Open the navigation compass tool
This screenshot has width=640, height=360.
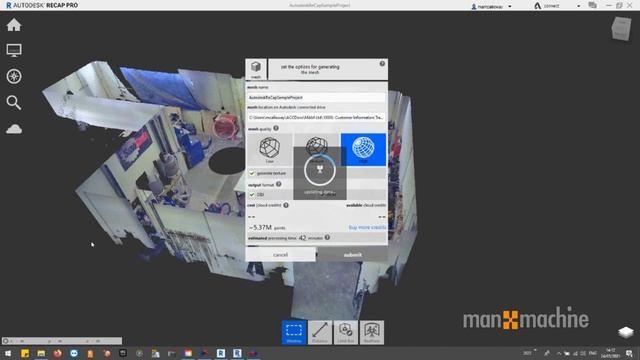coord(14,76)
